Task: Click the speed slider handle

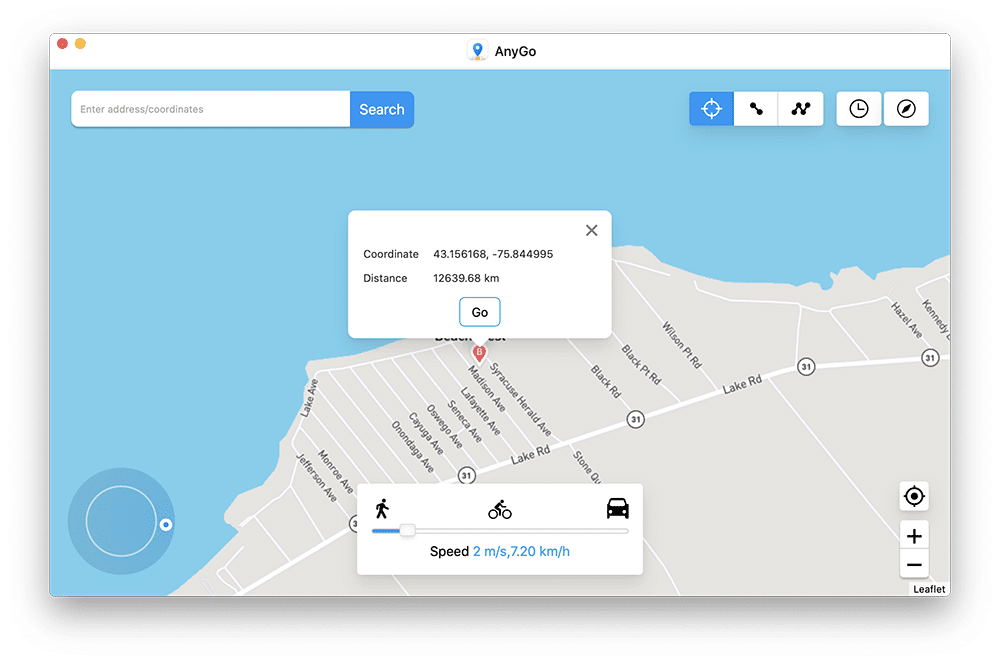Action: [x=408, y=530]
